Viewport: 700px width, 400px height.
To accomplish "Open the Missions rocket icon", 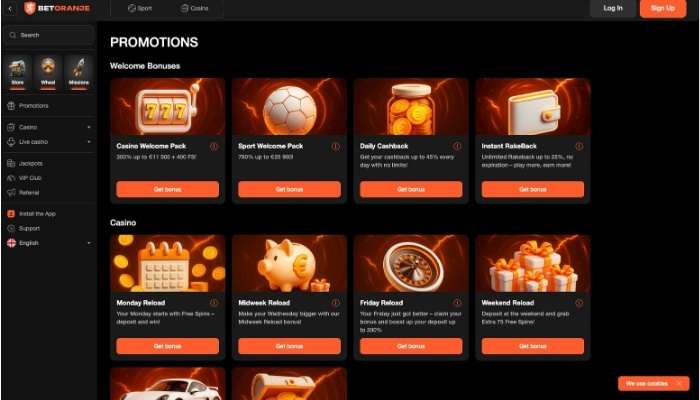I will pos(79,72).
